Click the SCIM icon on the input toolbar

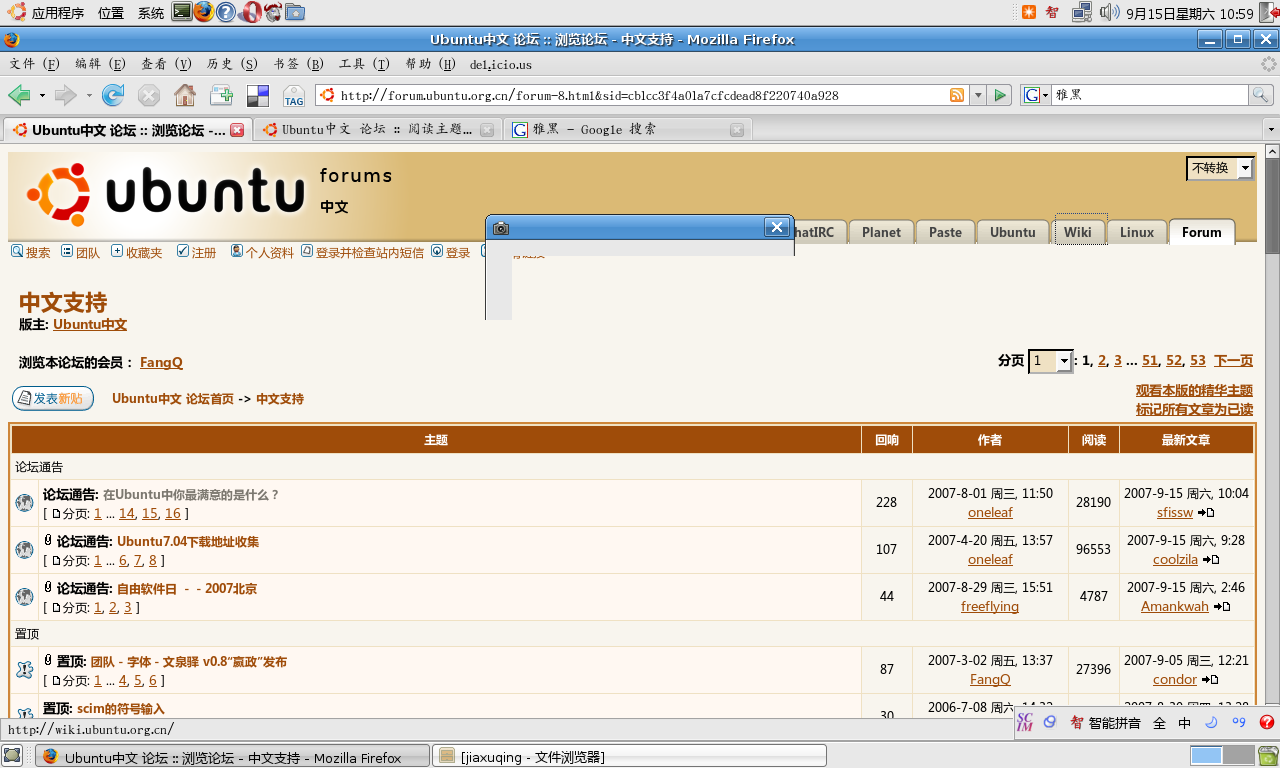(1025, 722)
